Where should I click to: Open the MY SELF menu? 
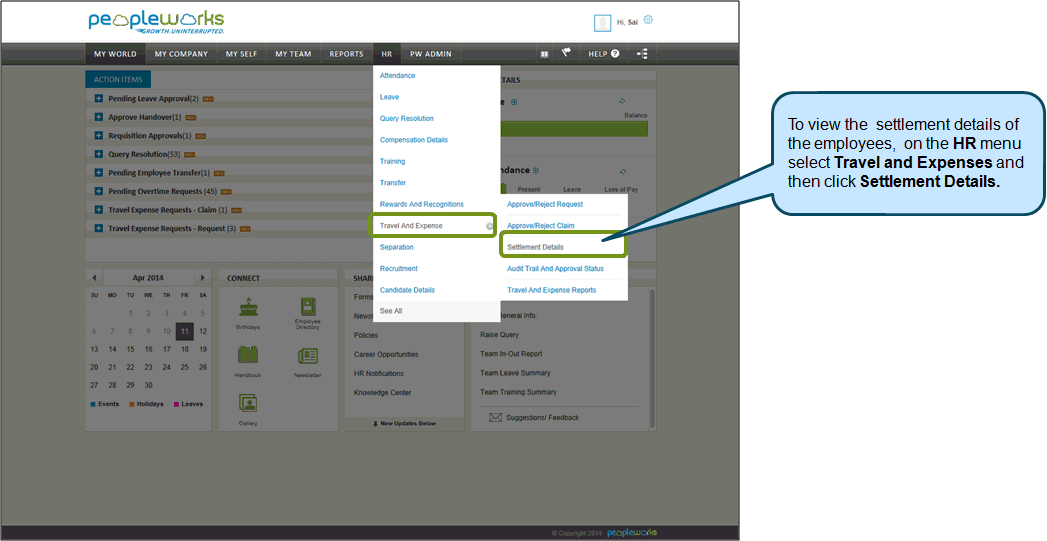coord(241,54)
